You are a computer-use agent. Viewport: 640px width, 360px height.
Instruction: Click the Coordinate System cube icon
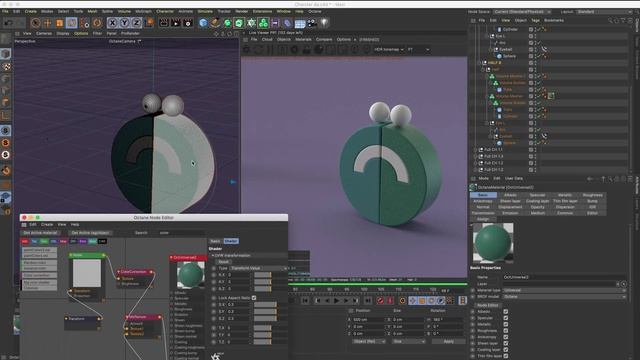(x=149, y=22)
